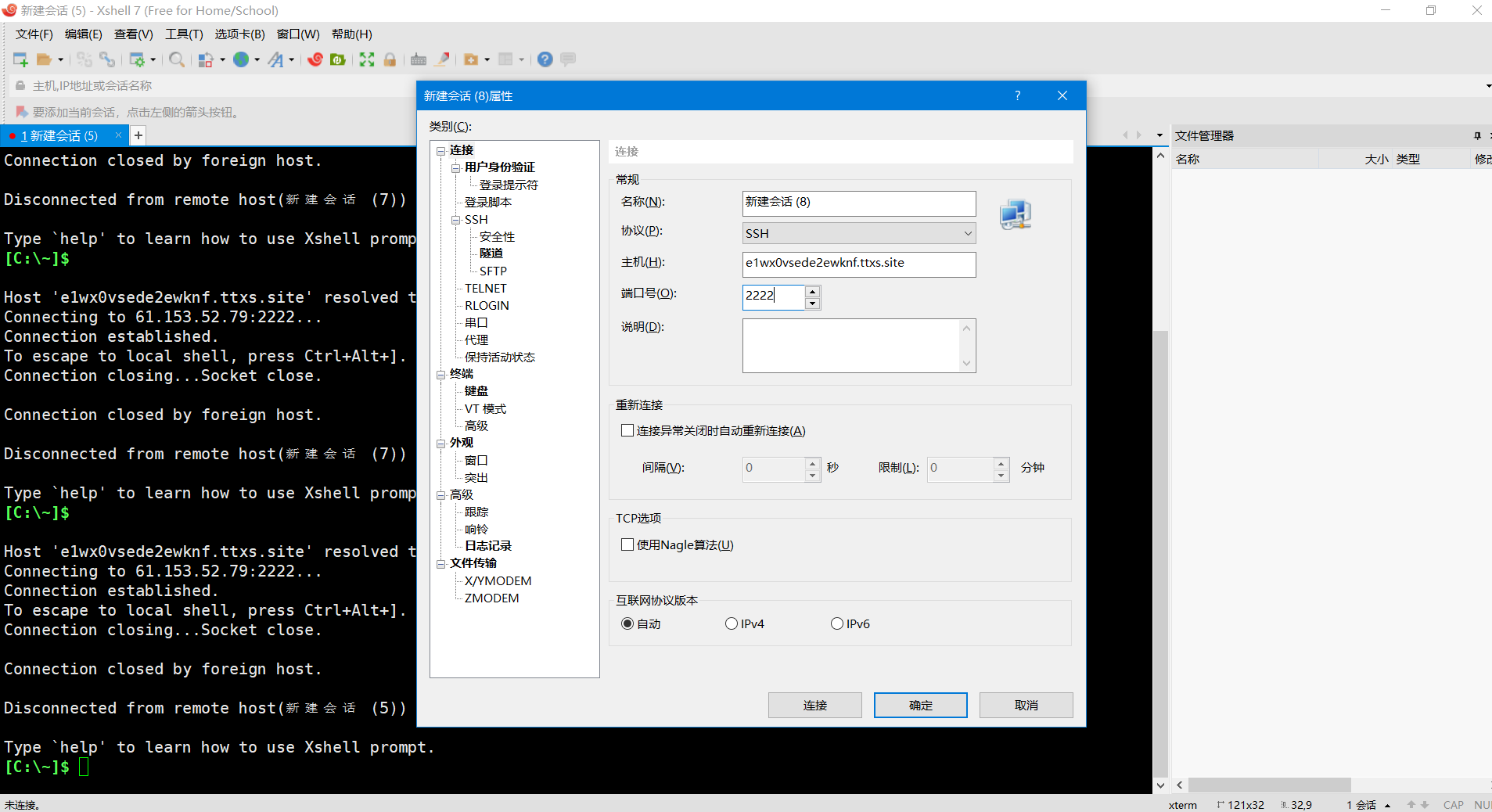1492x812 pixels.
Task: Click the magnifying glass Find icon
Action: (x=177, y=59)
